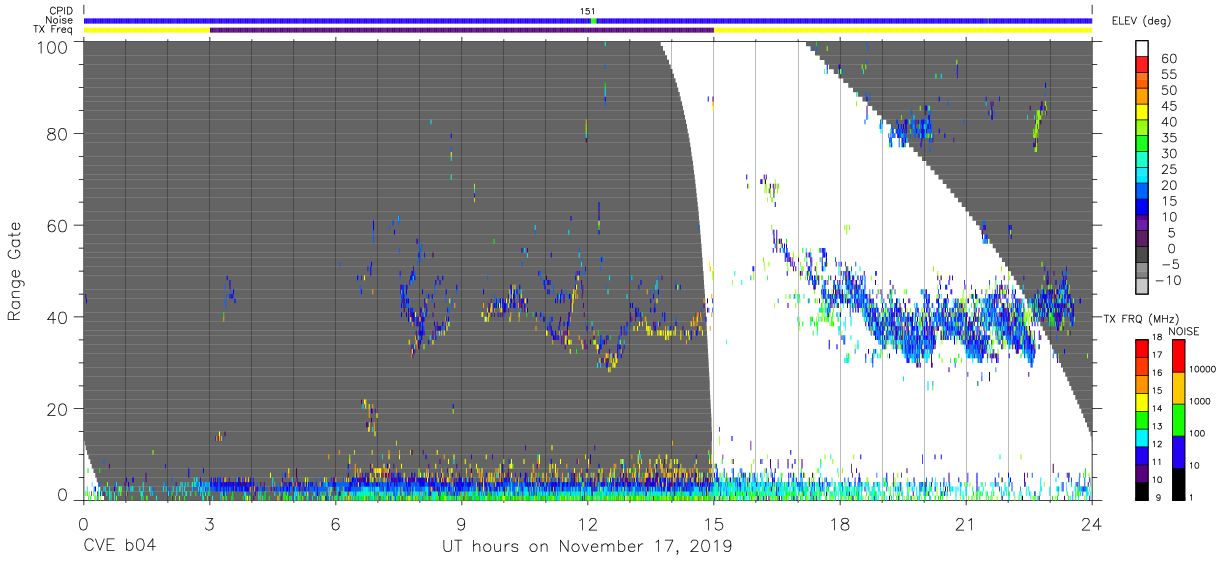Click the NOISE colorbar title
Screen dimensions: 1228x567
(x=1184, y=331)
